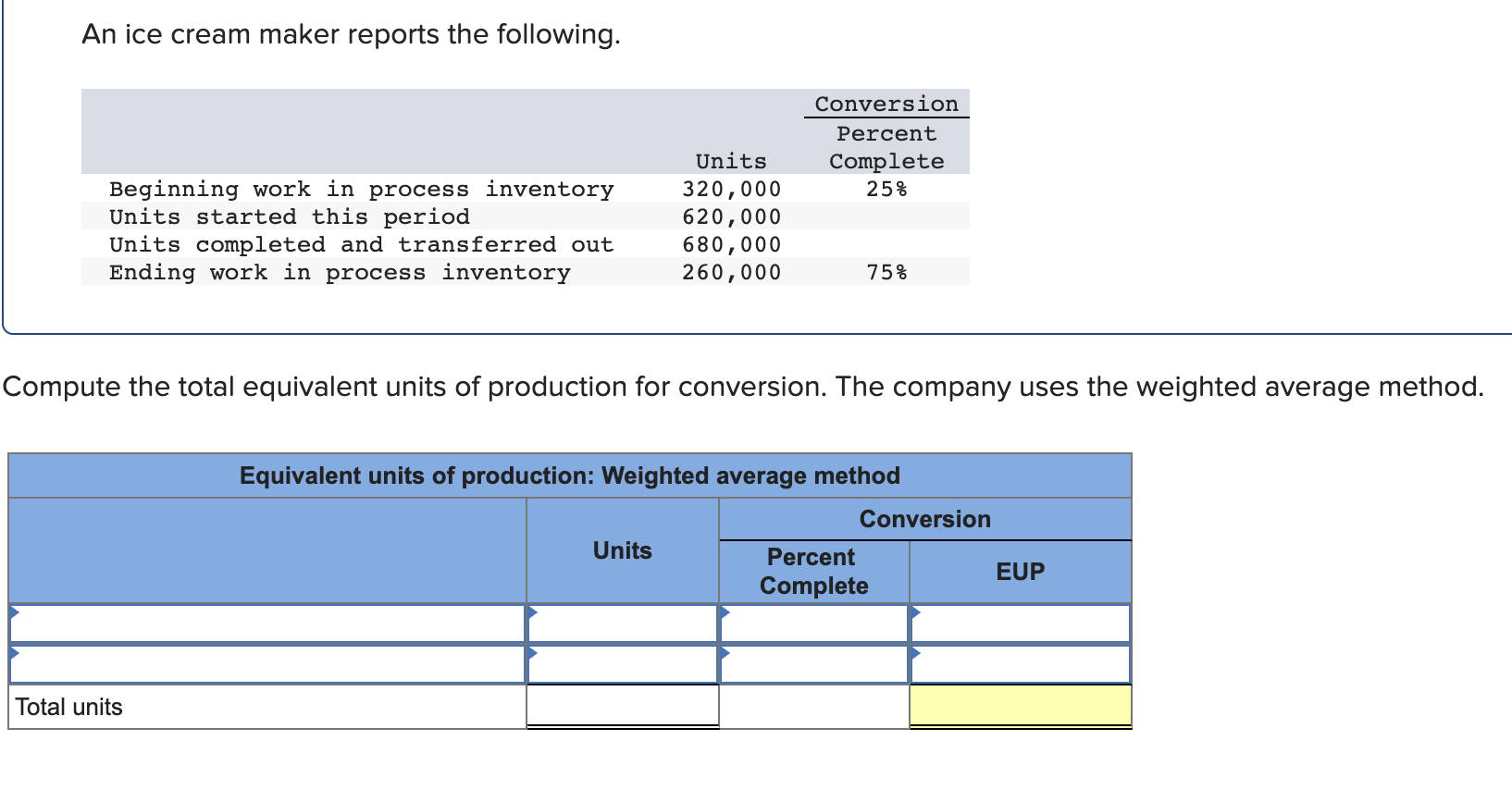1512x790 pixels.
Task: Click the answer table 'Units' column header
Action: tap(623, 550)
